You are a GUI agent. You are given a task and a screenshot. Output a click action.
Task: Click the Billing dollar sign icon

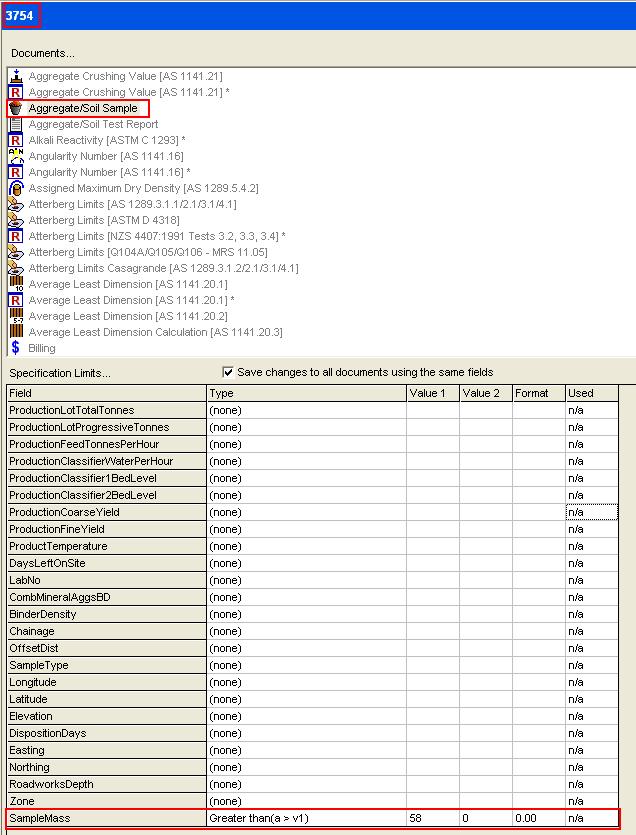(x=16, y=348)
